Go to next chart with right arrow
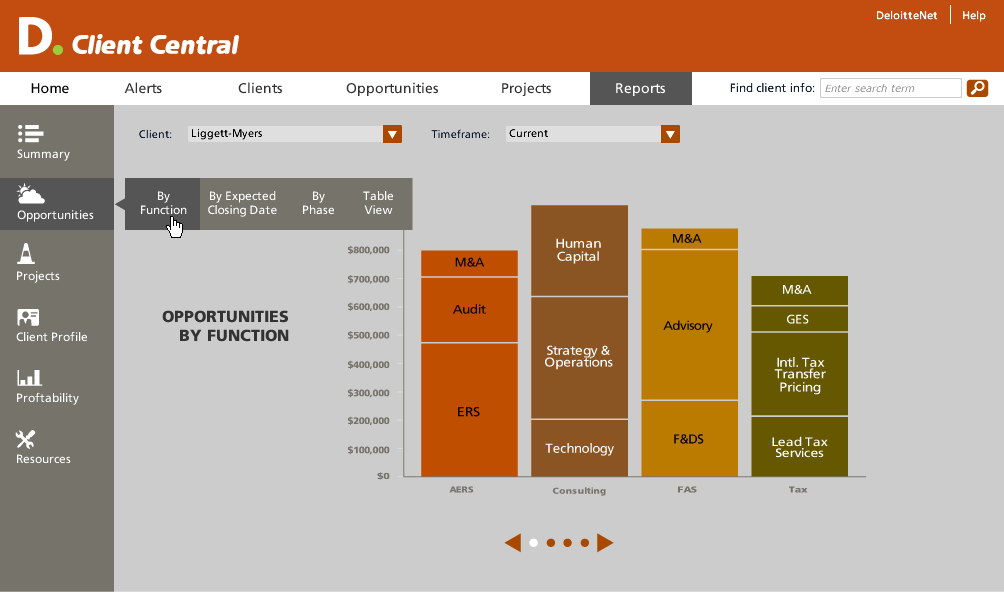The height and width of the screenshot is (592, 1004). [x=605, y=543]
